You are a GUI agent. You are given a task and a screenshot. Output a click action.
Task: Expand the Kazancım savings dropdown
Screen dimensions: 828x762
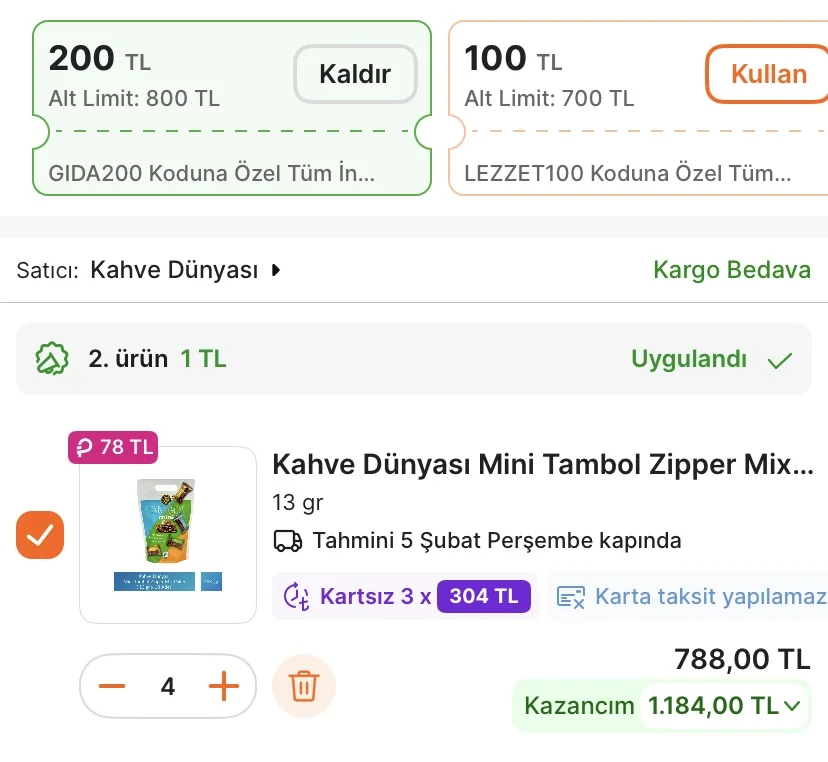tap(792, 706)
